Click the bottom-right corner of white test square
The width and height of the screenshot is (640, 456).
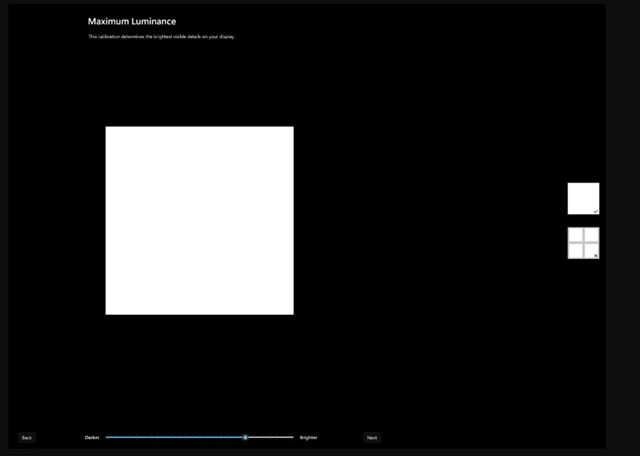291,312
